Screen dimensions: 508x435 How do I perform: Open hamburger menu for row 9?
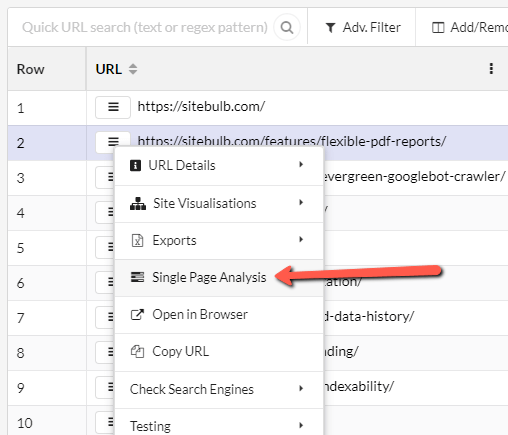click(105, 387)
